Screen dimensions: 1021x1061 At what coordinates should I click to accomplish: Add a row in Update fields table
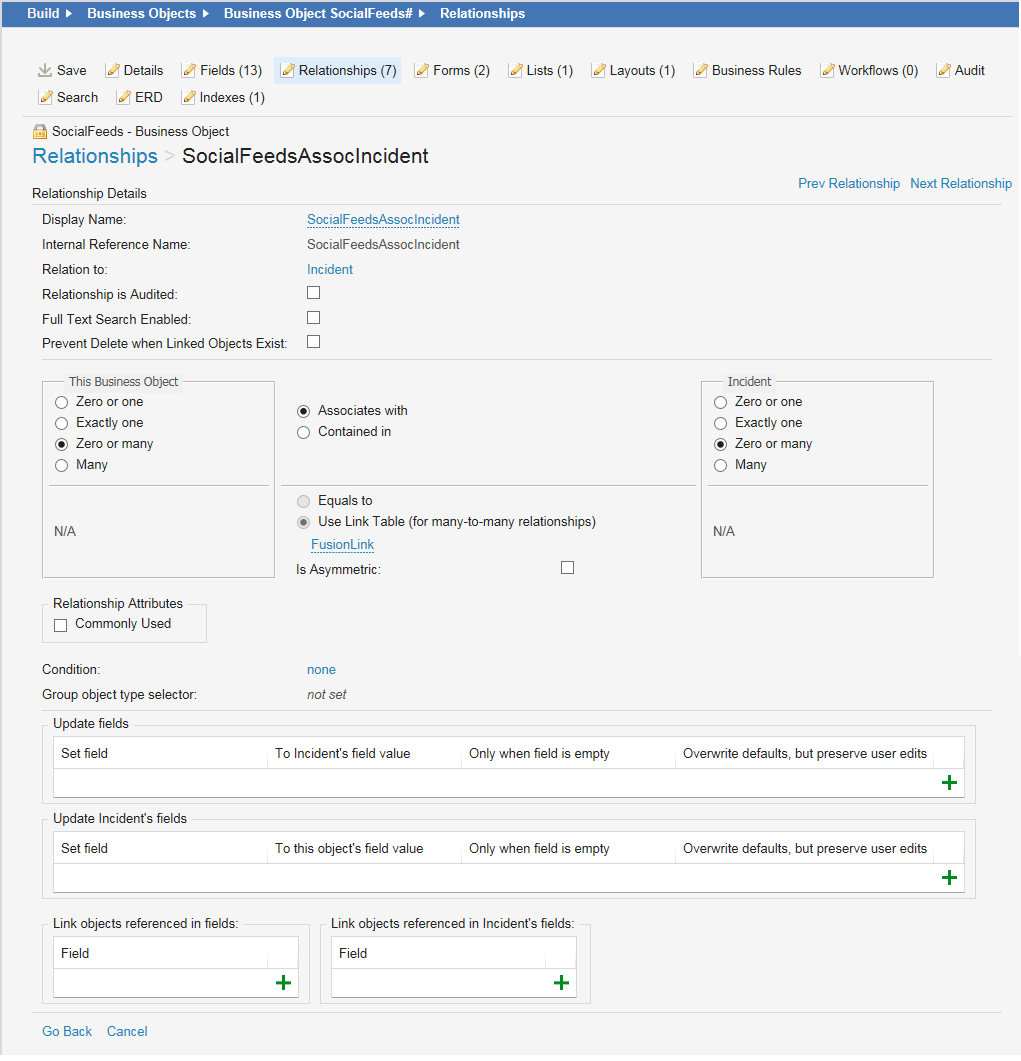tap(949, 783)
